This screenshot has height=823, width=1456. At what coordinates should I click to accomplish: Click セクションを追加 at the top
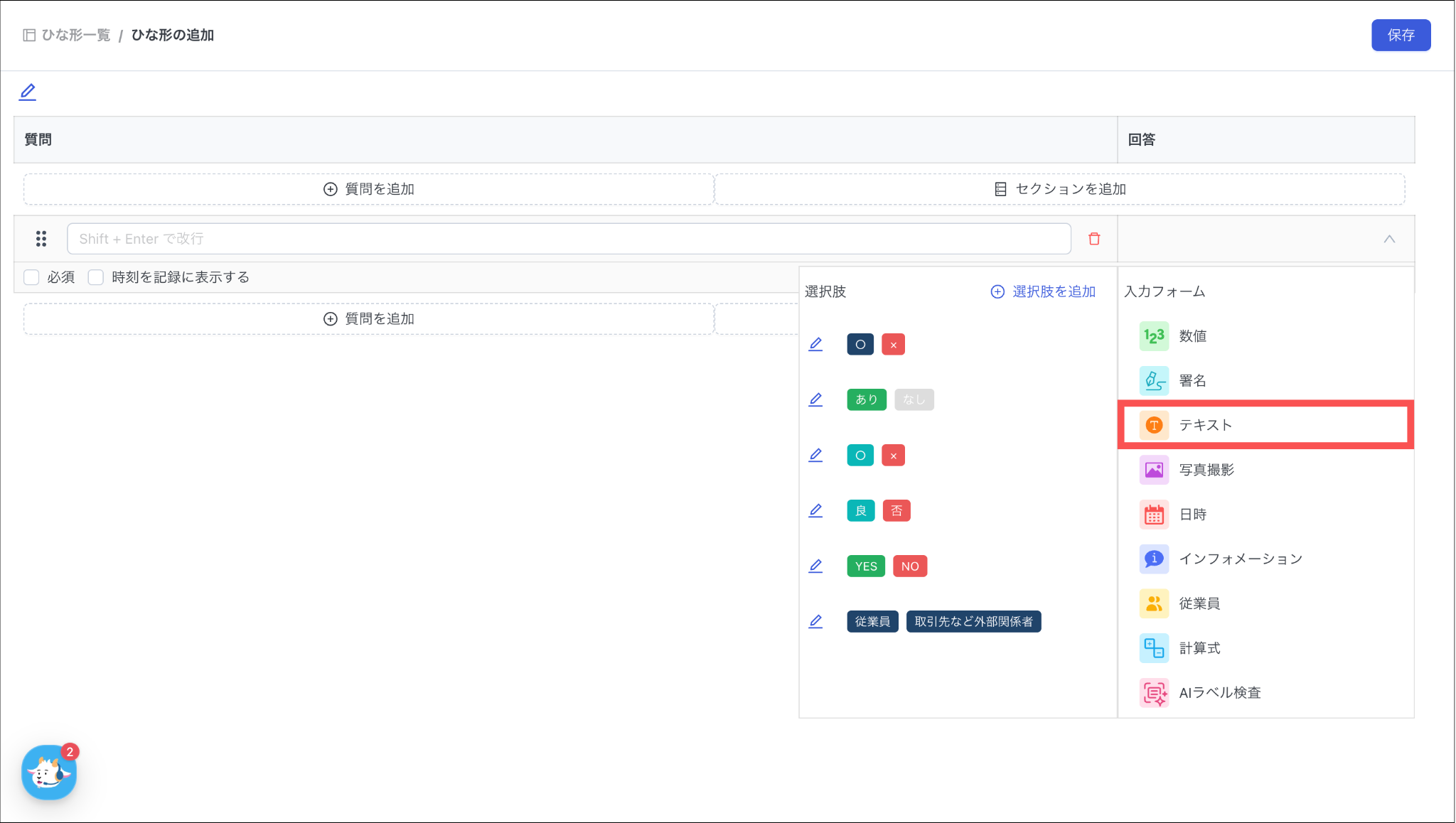click(1059, 189)
